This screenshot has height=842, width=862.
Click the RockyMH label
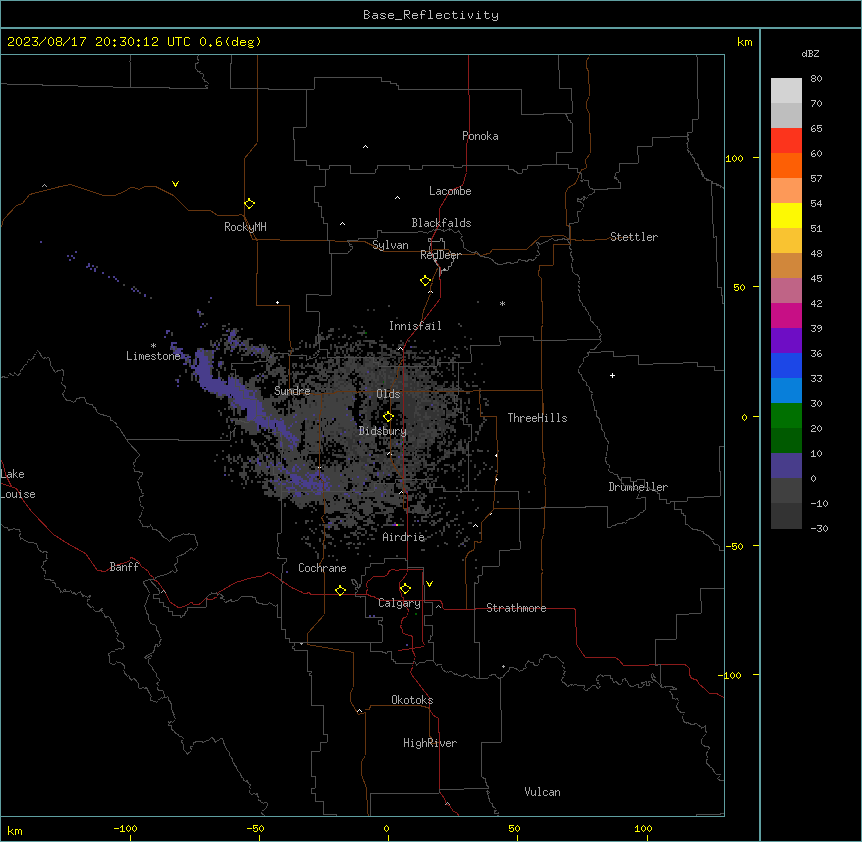[x=245, y=227]
